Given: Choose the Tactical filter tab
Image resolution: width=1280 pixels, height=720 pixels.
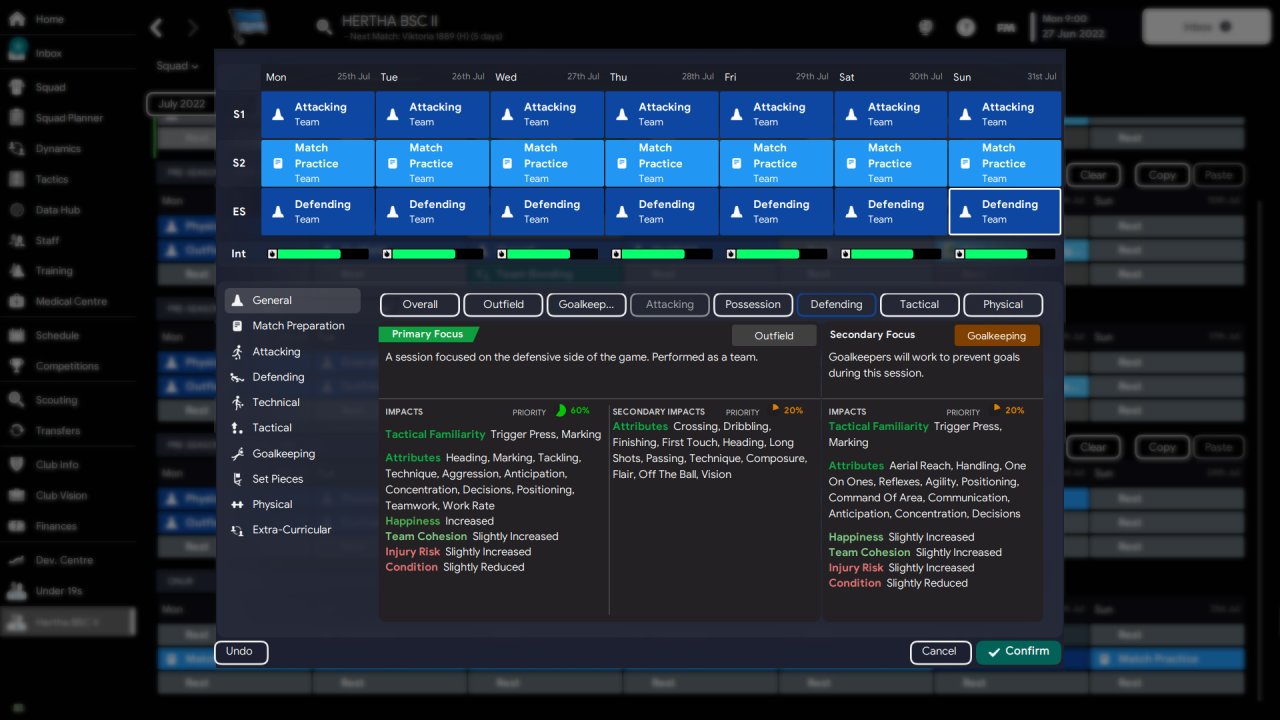Looking at the screenshot, I should click(919, 305).
